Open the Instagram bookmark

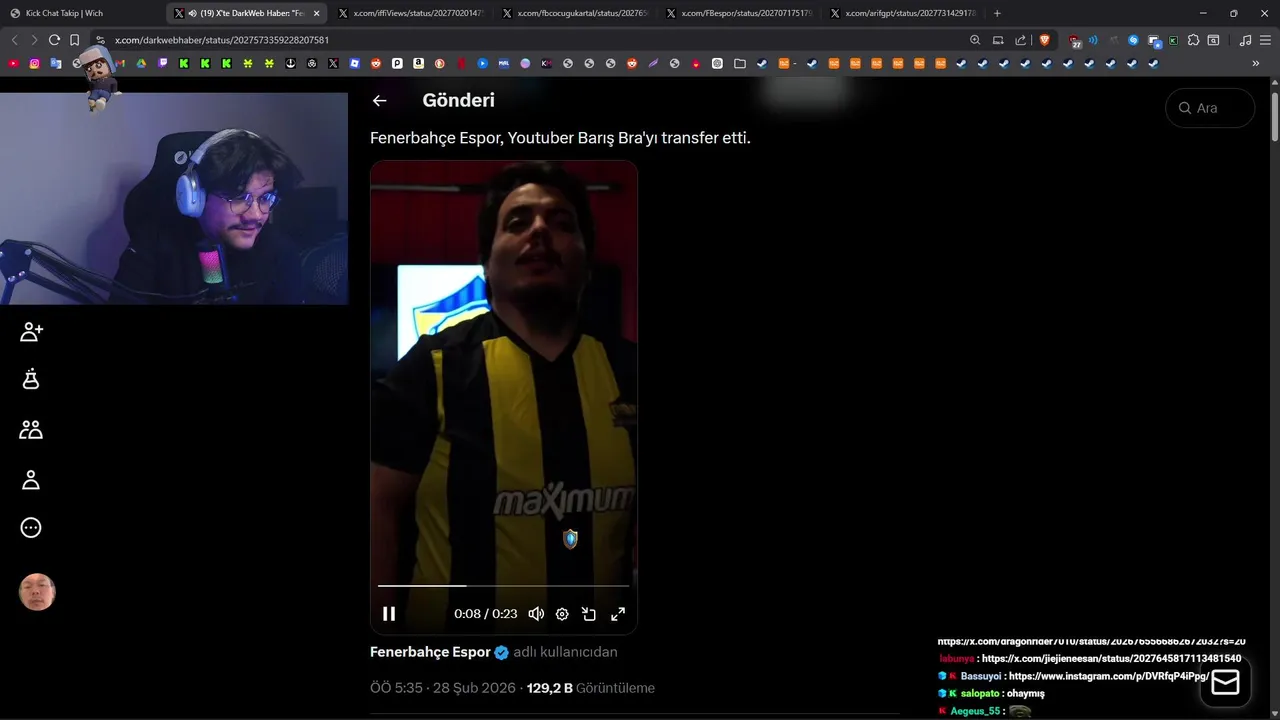(34, 63)
